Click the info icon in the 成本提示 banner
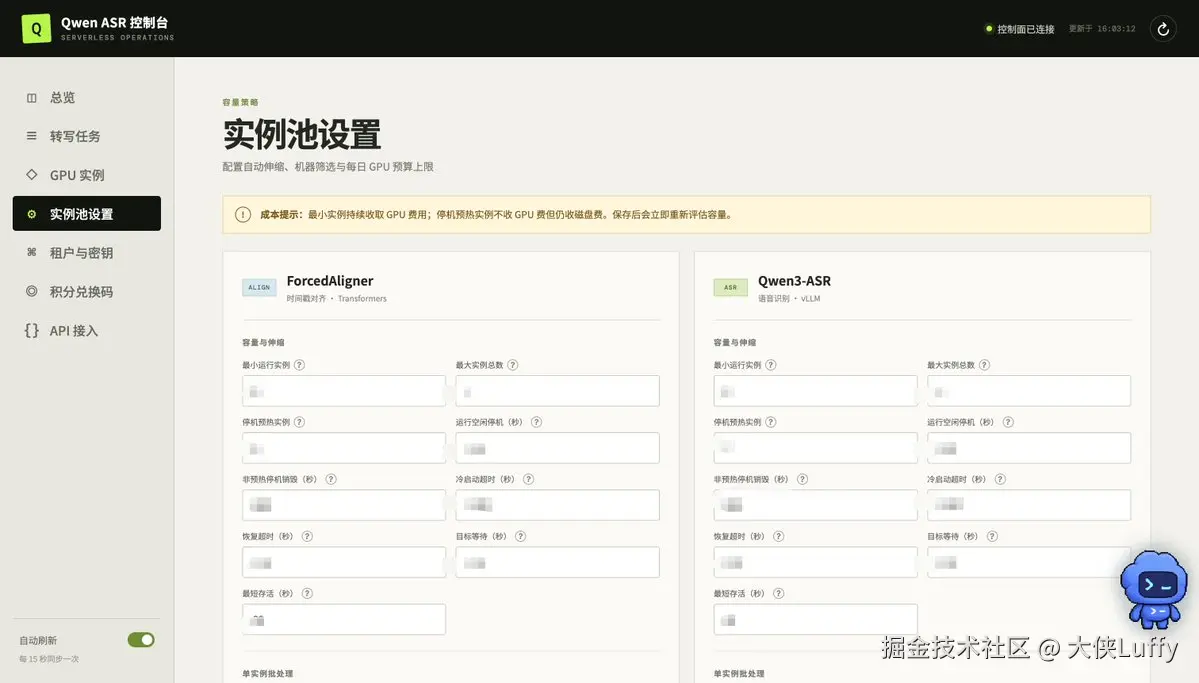Viewport: 1199px width, 683px height. tap(242, 215)
